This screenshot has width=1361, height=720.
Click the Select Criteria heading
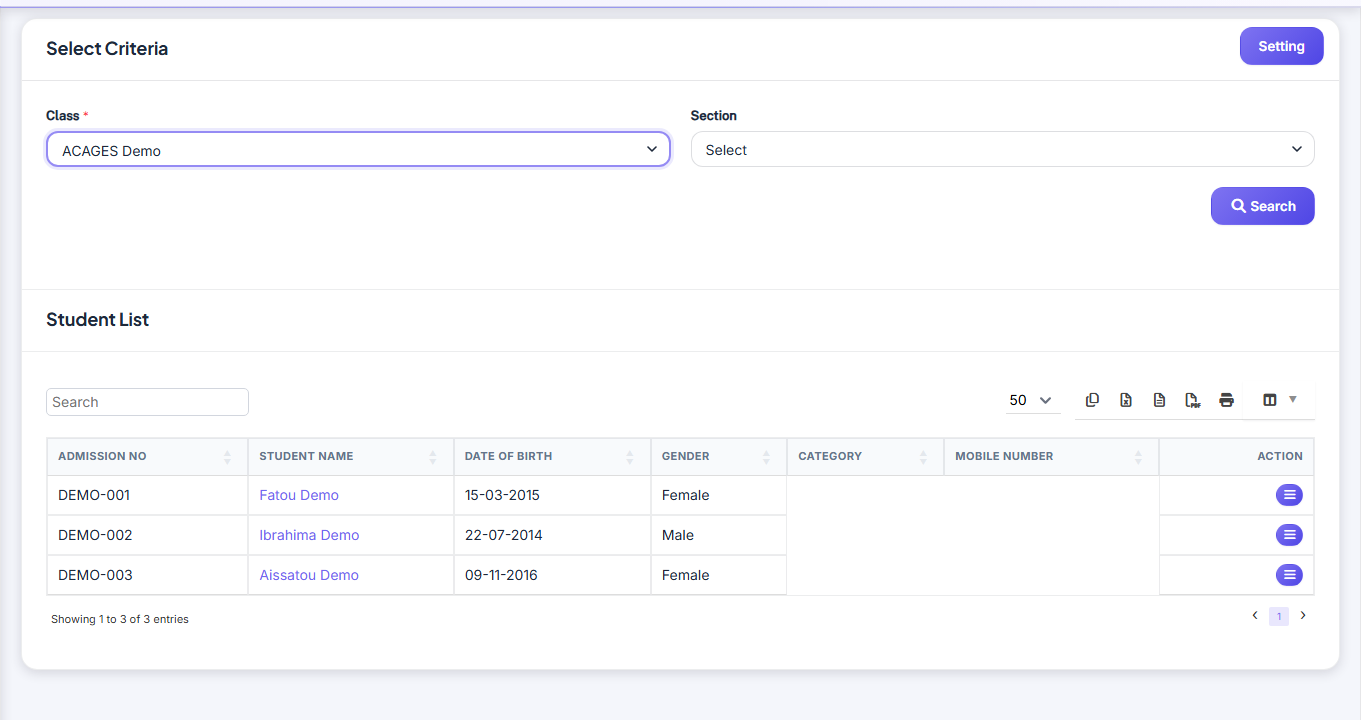coord(107,48)
